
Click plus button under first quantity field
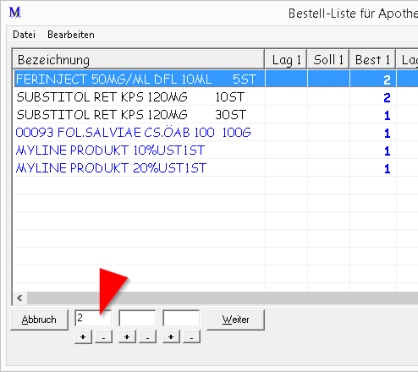(83, 337)
